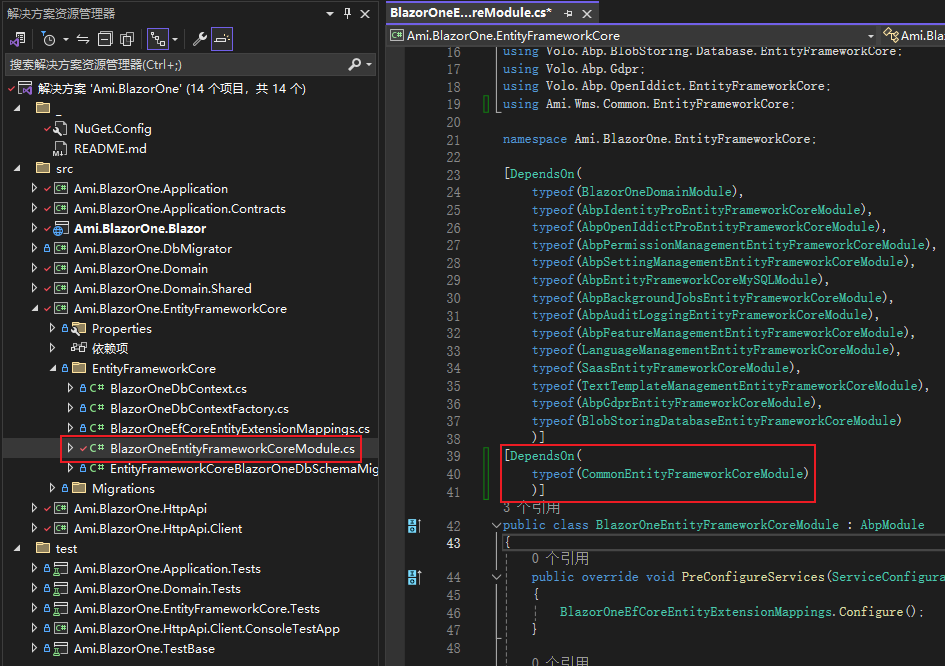Click the pin icon on the editor tab
945x666 pixels.
pyautogui.click(x=568, y=13)
